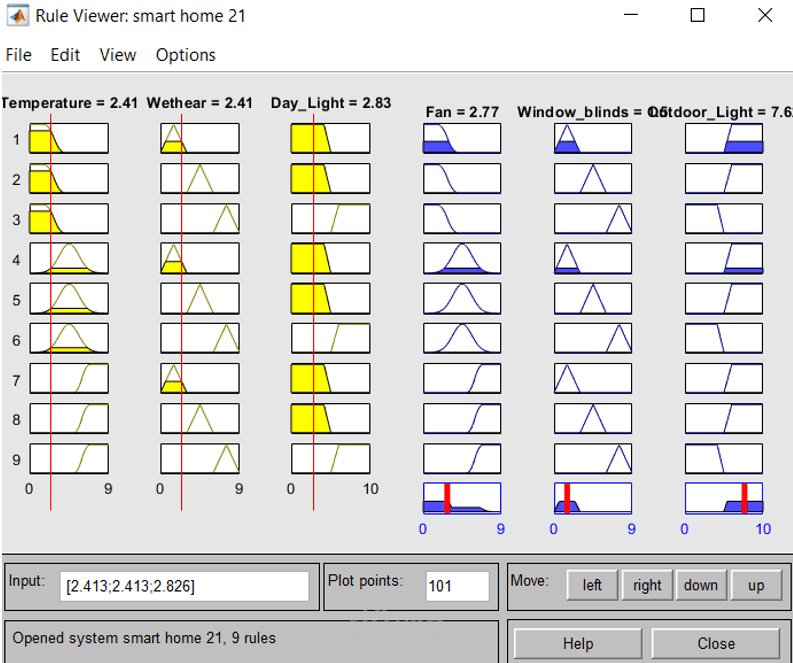Click the MATLAB icon in title bar
This screenshot has height=663, width=793.
pos(18,16)
